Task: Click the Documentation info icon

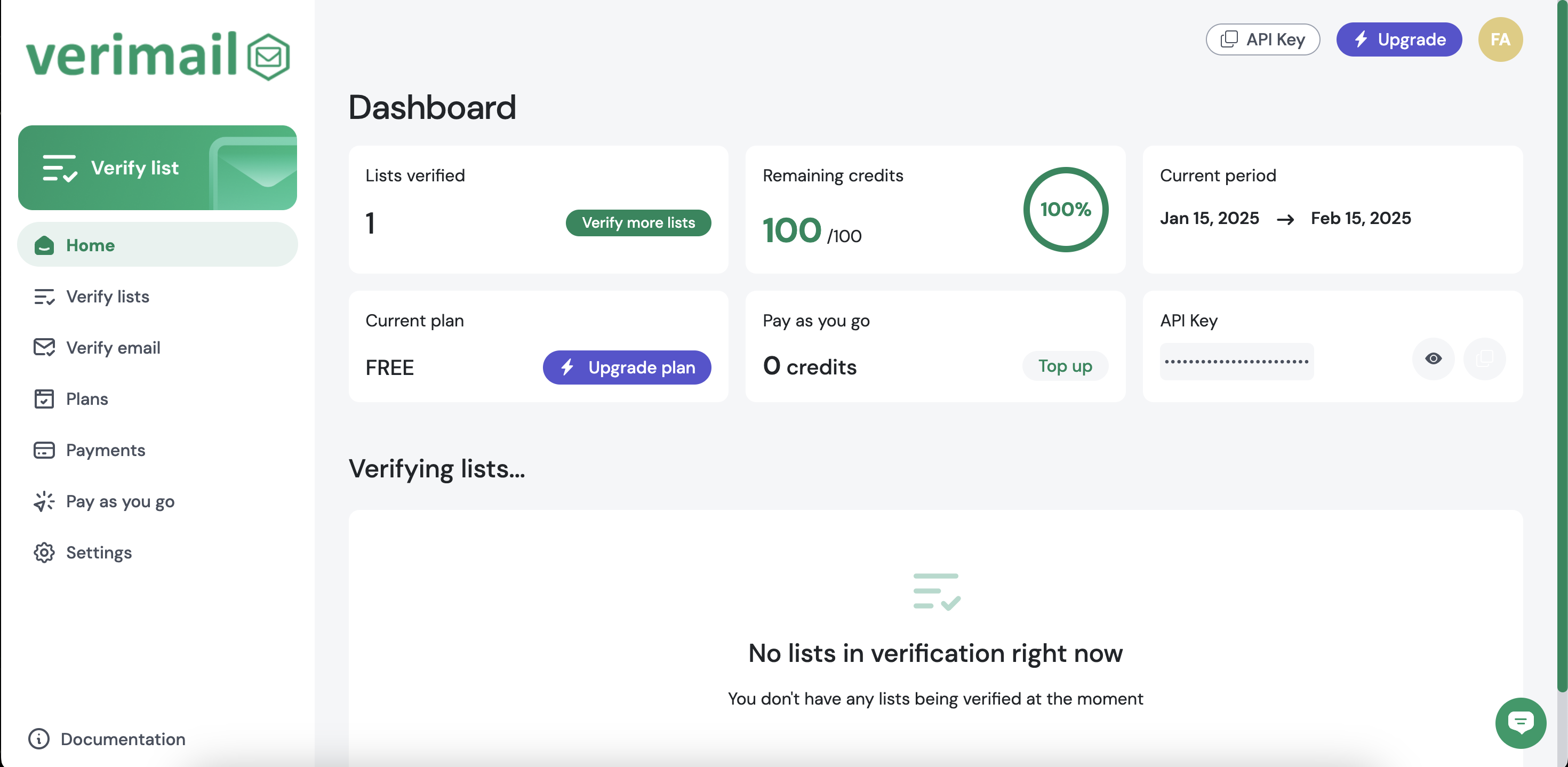Action: (39, 739)
